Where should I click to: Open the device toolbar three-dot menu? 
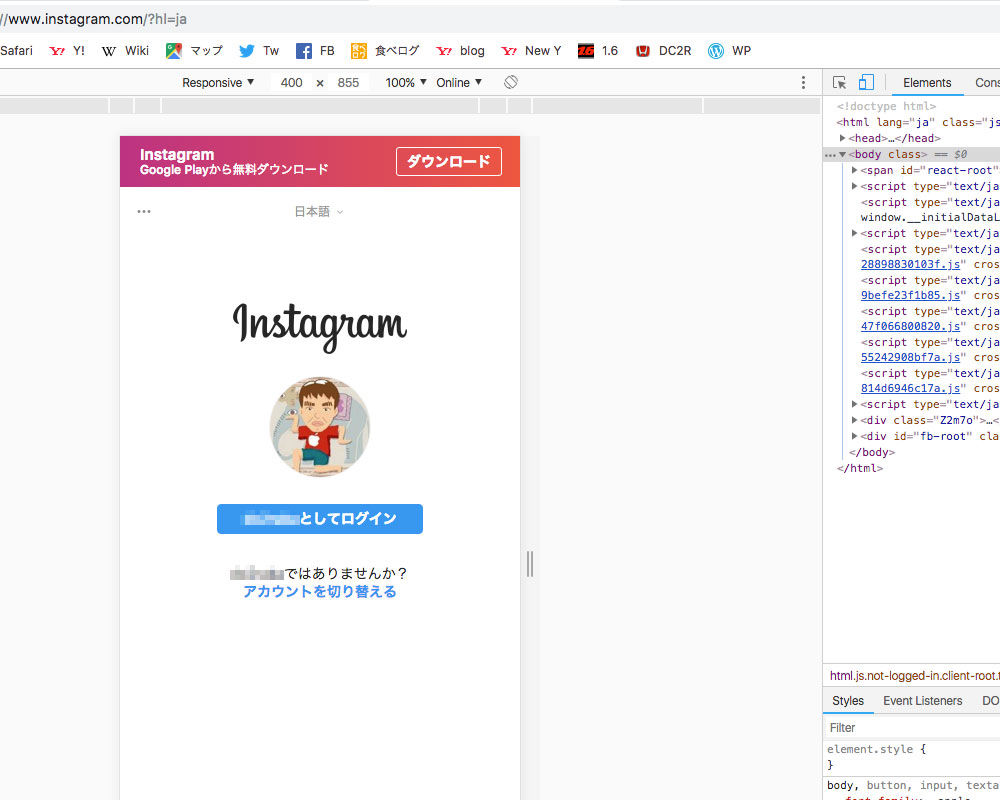pyautogui.click(x=803, y=82)
